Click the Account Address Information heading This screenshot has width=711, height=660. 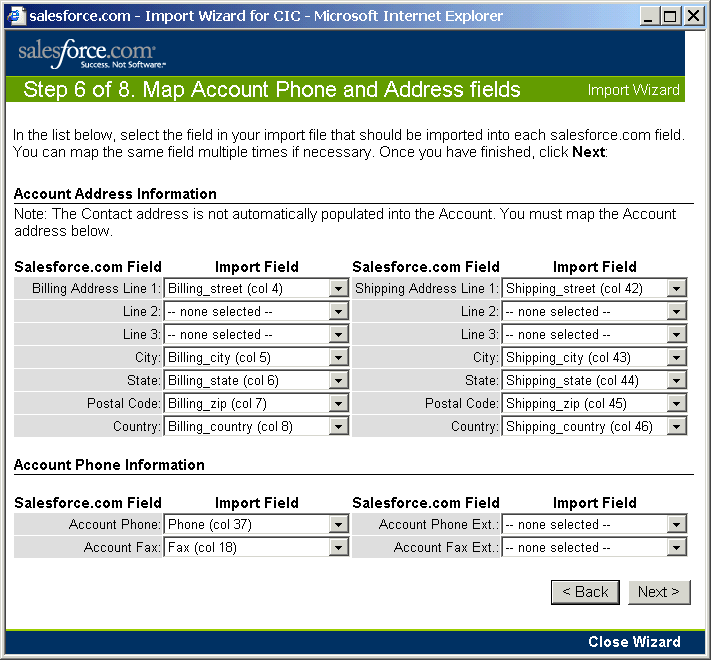coord(115,194)
